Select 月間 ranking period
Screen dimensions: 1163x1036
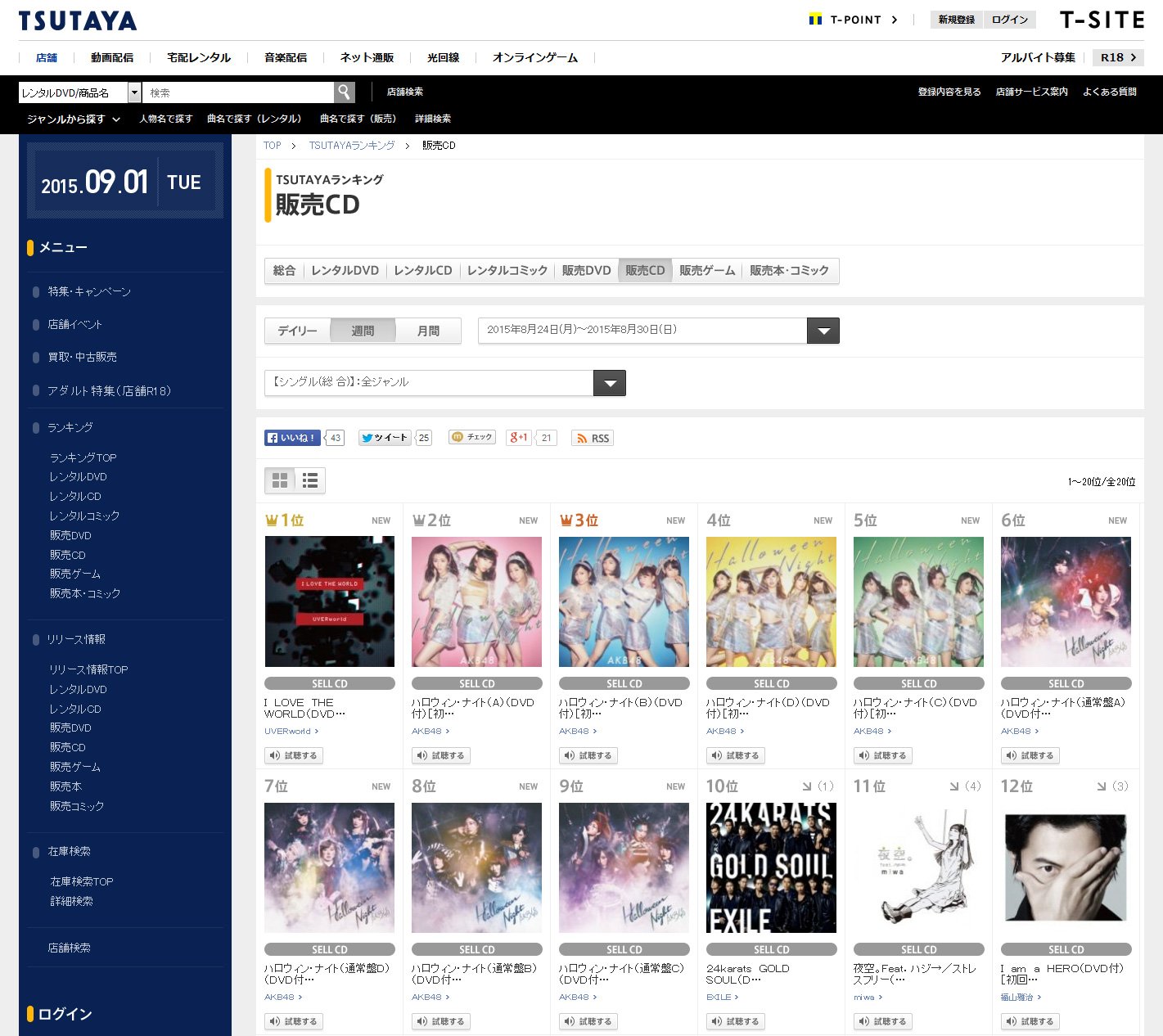(428, 331)
